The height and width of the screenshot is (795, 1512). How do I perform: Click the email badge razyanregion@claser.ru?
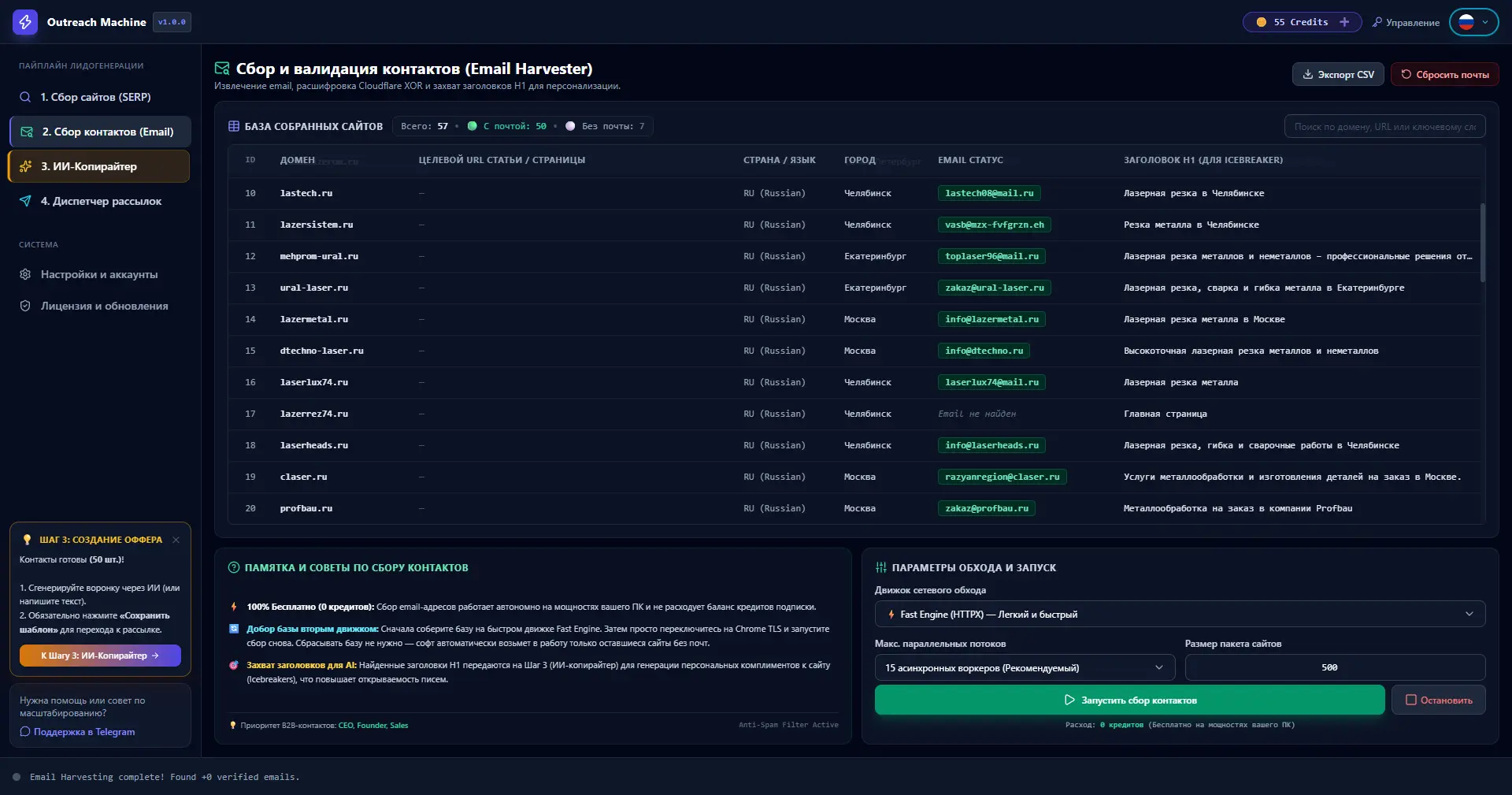[x=1002, y=477]
